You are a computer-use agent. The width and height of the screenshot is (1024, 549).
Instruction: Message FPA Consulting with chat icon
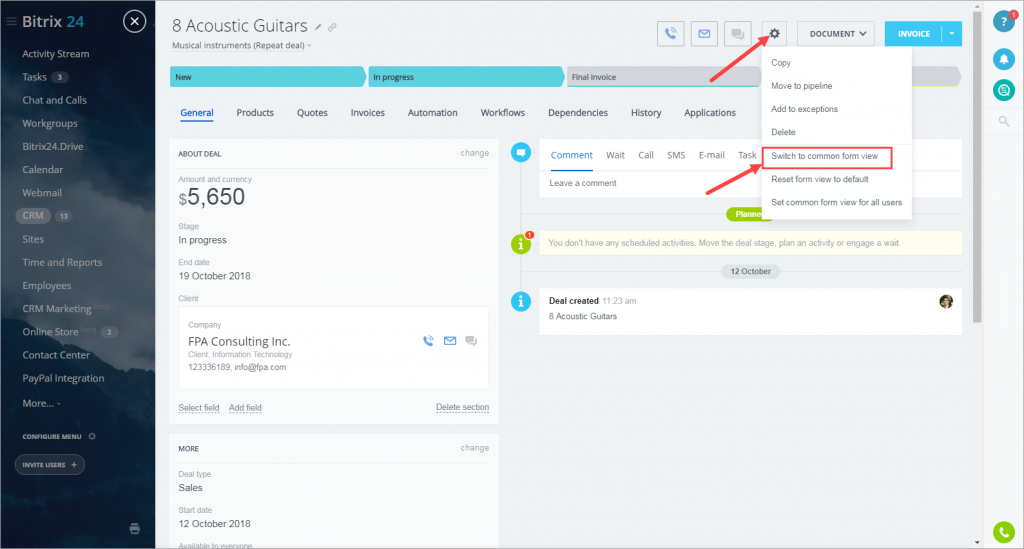471,341
